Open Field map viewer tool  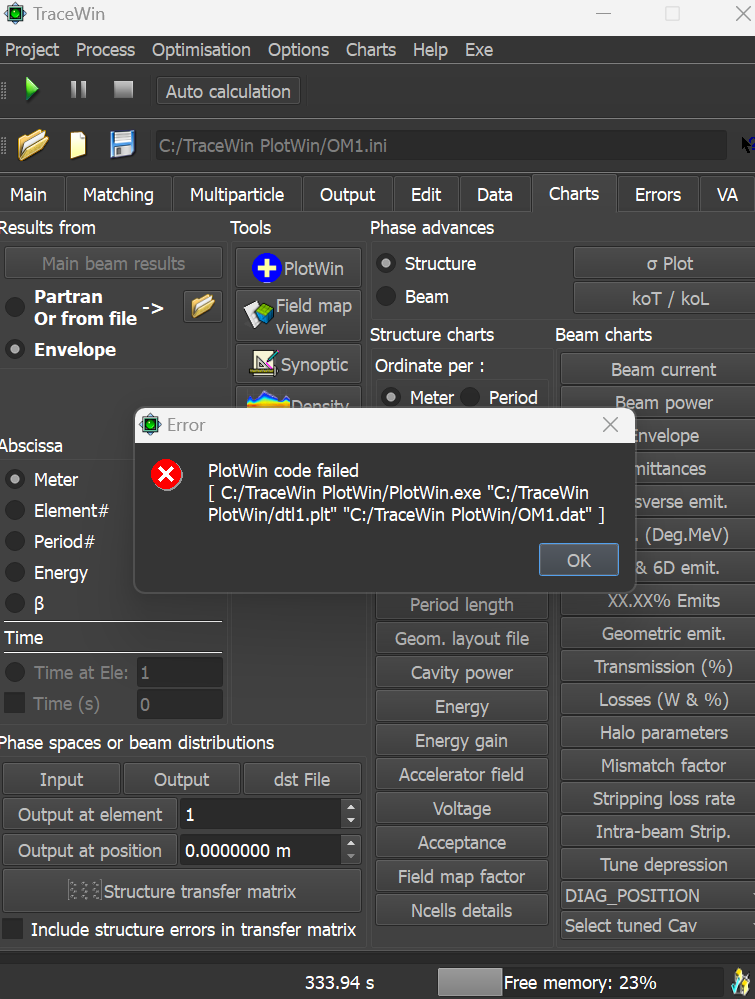pyautogui.click(x=298, y=316)
